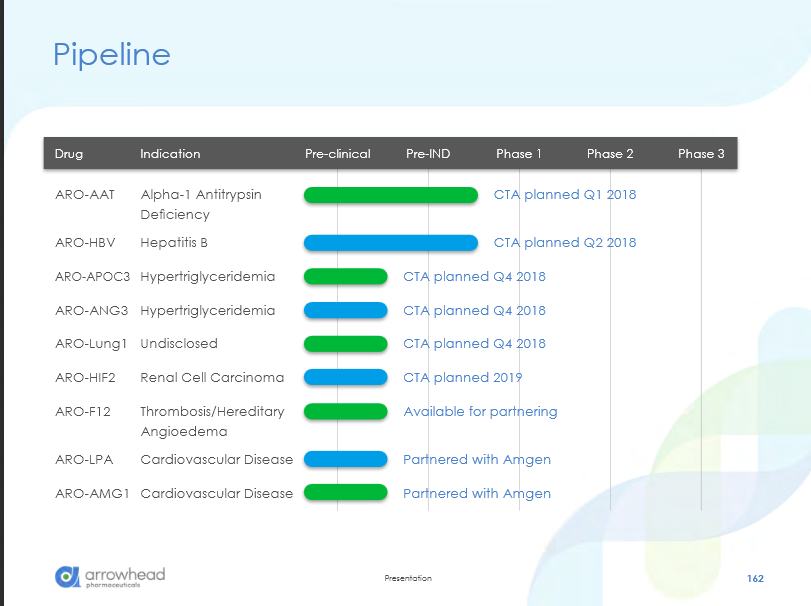Click the CTA planned Q2 2018 text
Viewport: 811px width, 606px height.
(x=565, y=243)
